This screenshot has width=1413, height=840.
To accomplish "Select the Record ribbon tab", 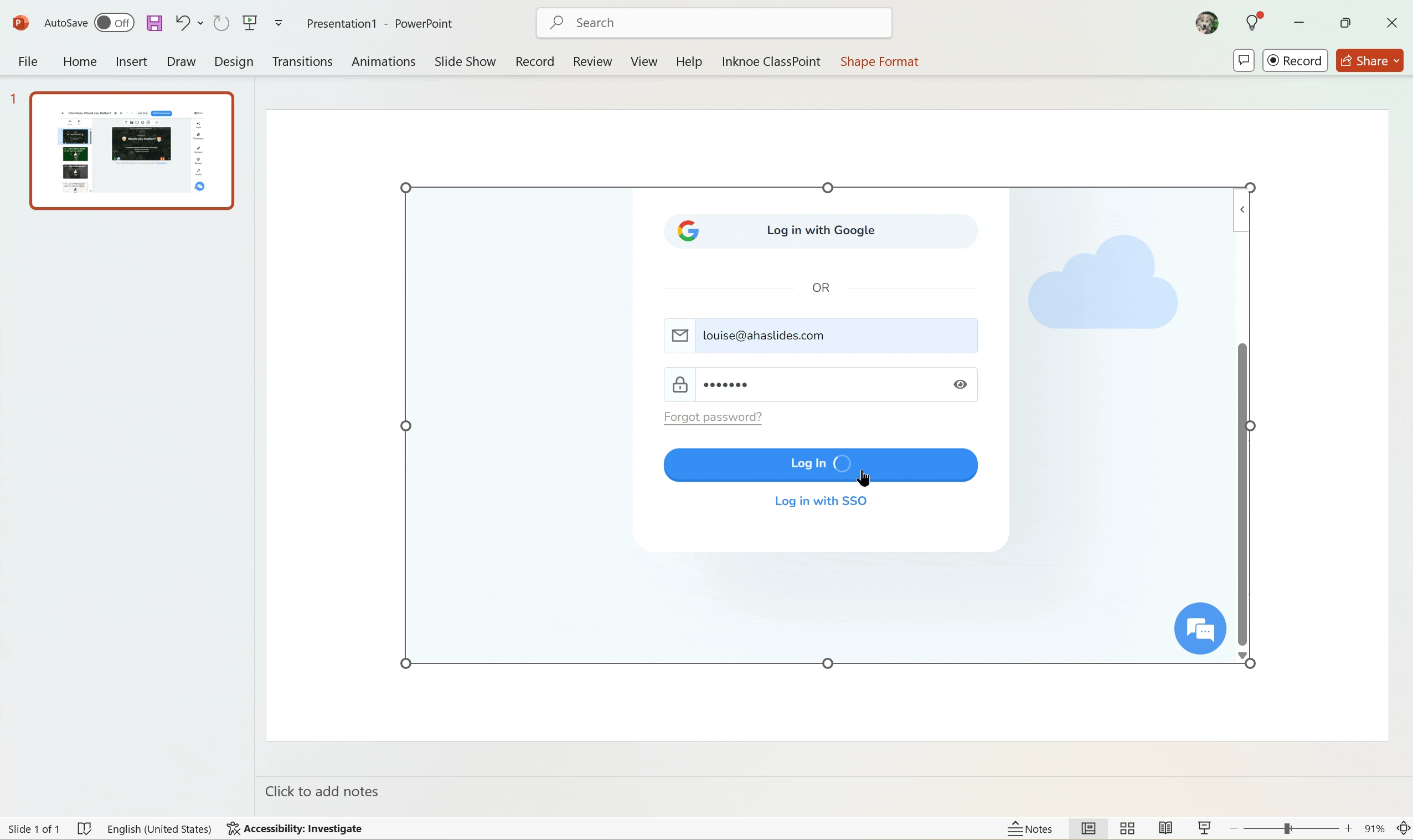I will [535, 61].
